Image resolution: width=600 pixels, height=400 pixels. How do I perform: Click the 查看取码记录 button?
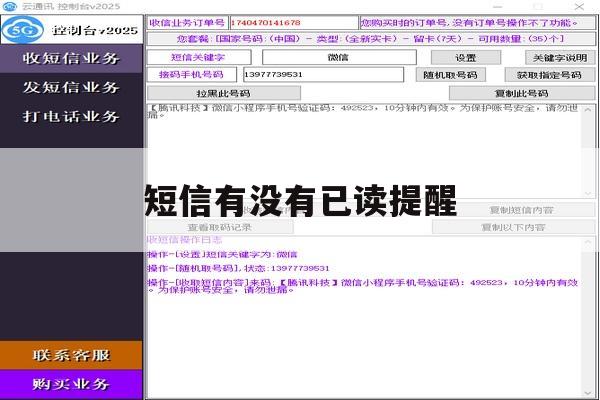220,227
